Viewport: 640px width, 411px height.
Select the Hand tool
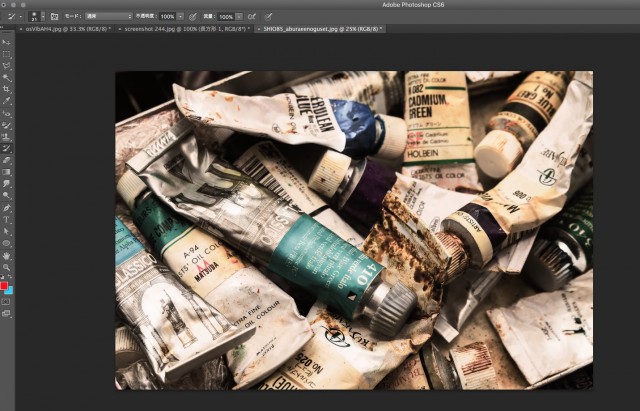coord(6,255)
